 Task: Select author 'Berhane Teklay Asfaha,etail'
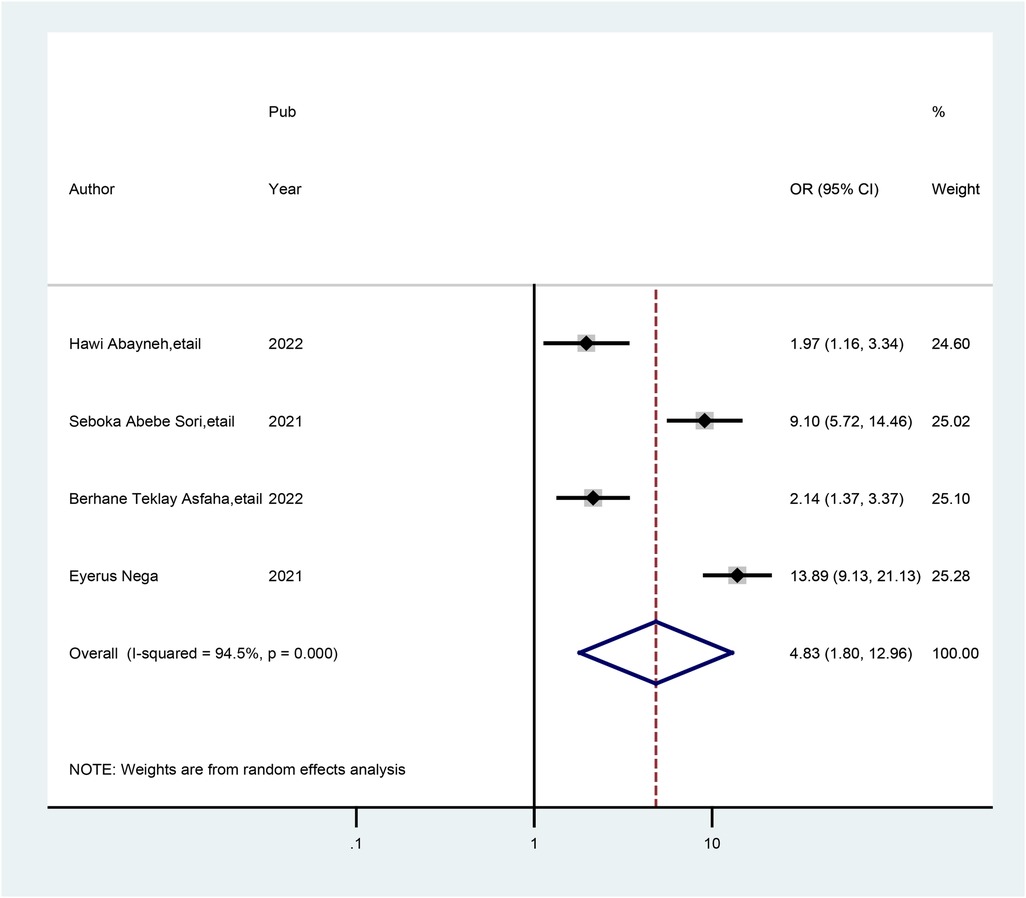point(166,499)
